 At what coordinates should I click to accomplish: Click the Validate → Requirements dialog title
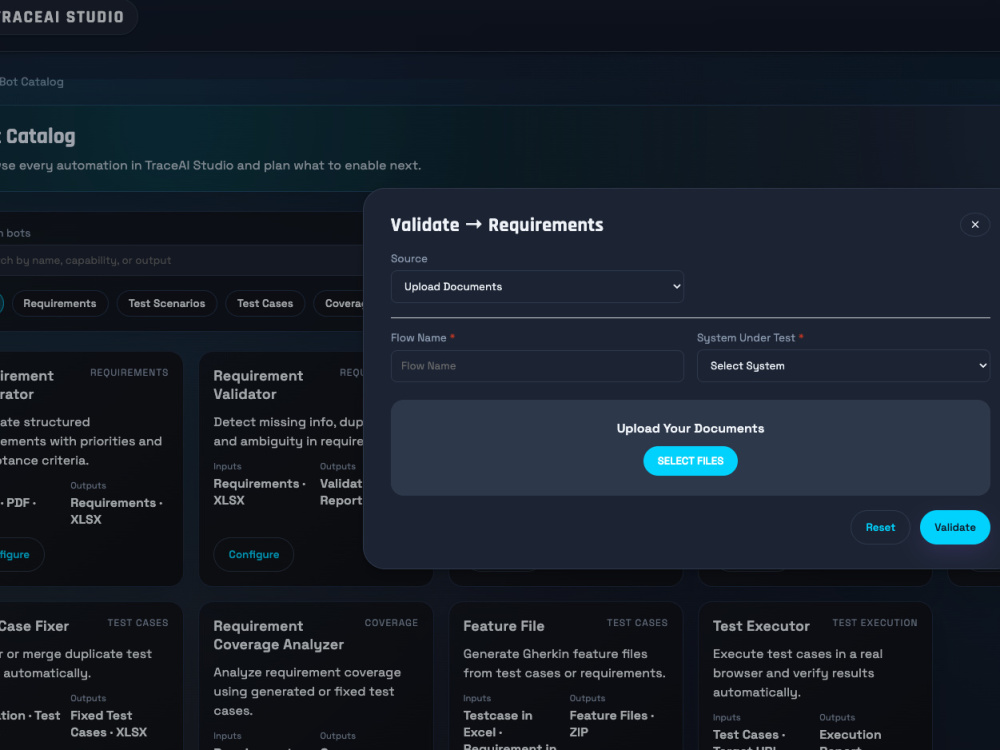[x=497, y=224]
